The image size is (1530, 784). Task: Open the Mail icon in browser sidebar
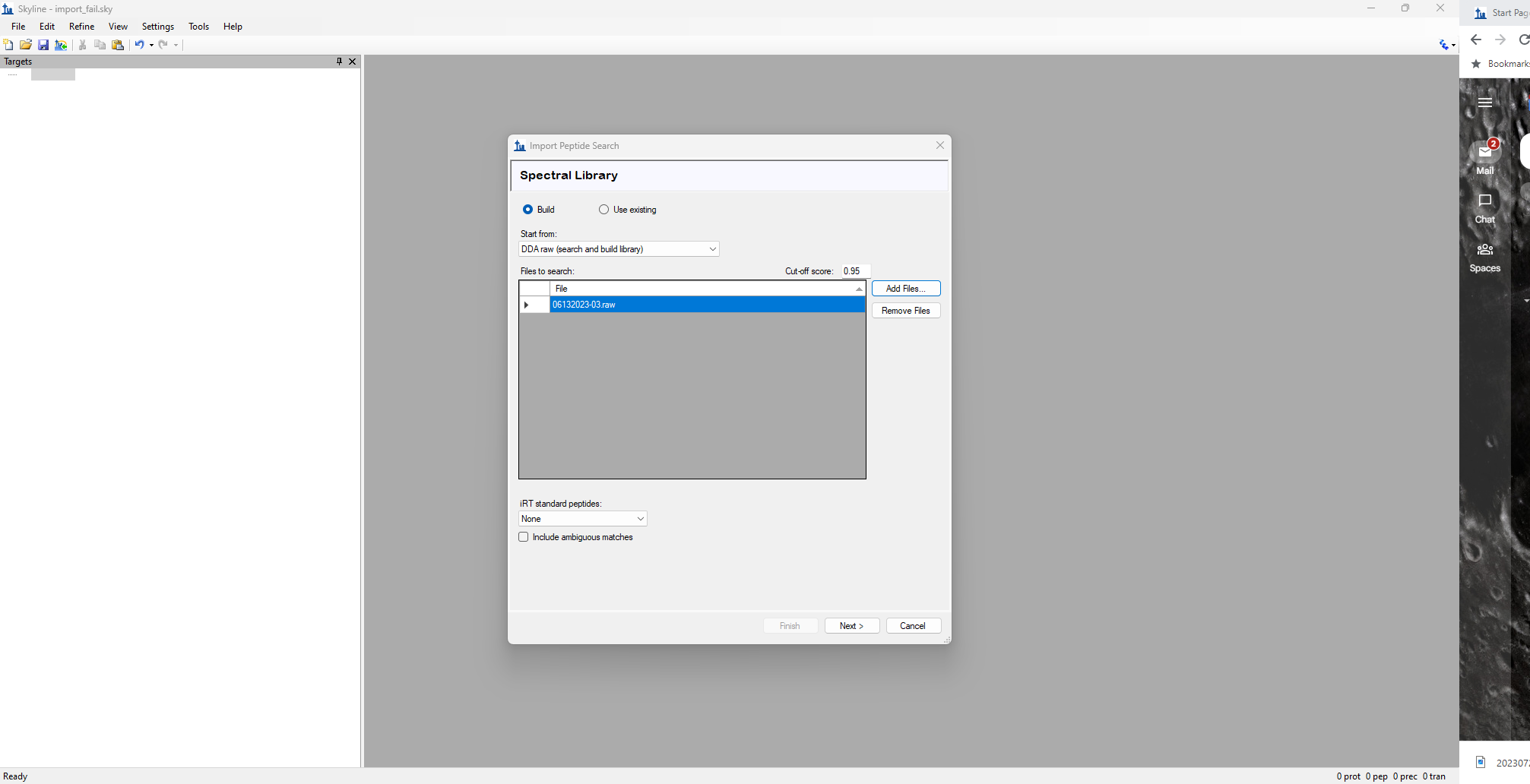coord(1484,153)
